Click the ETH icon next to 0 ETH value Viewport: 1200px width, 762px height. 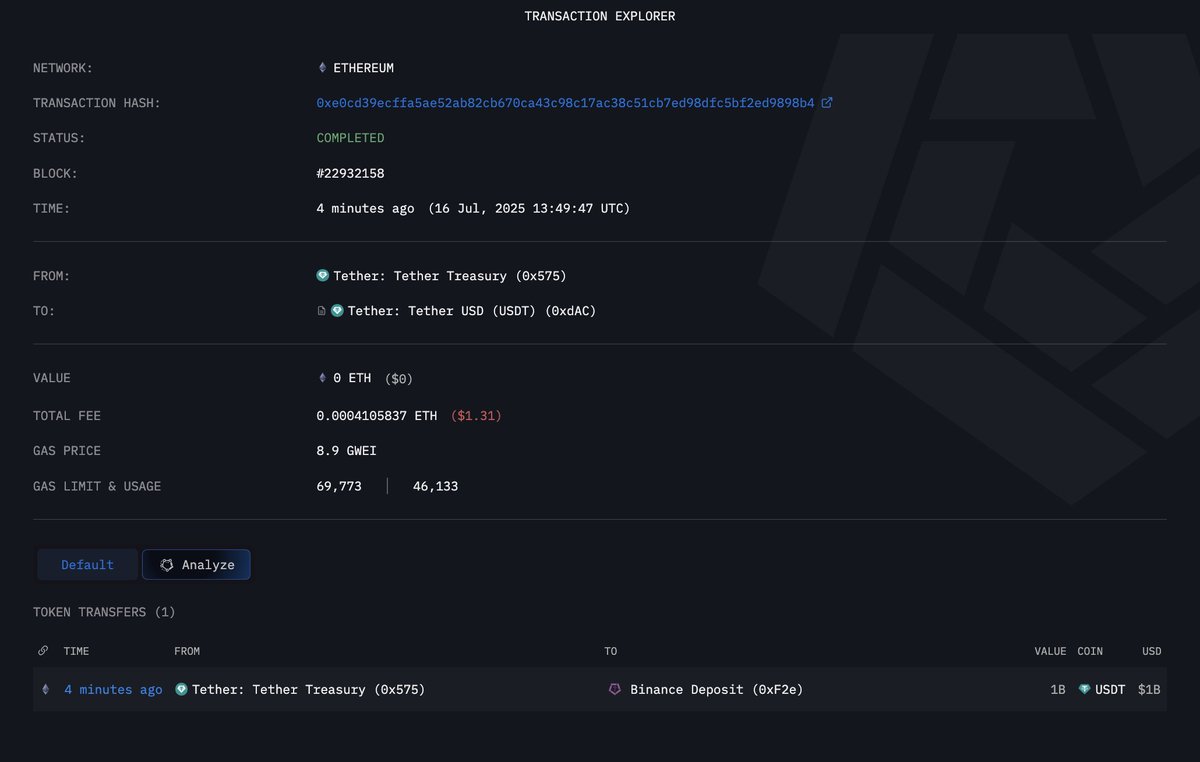point(322,378)
